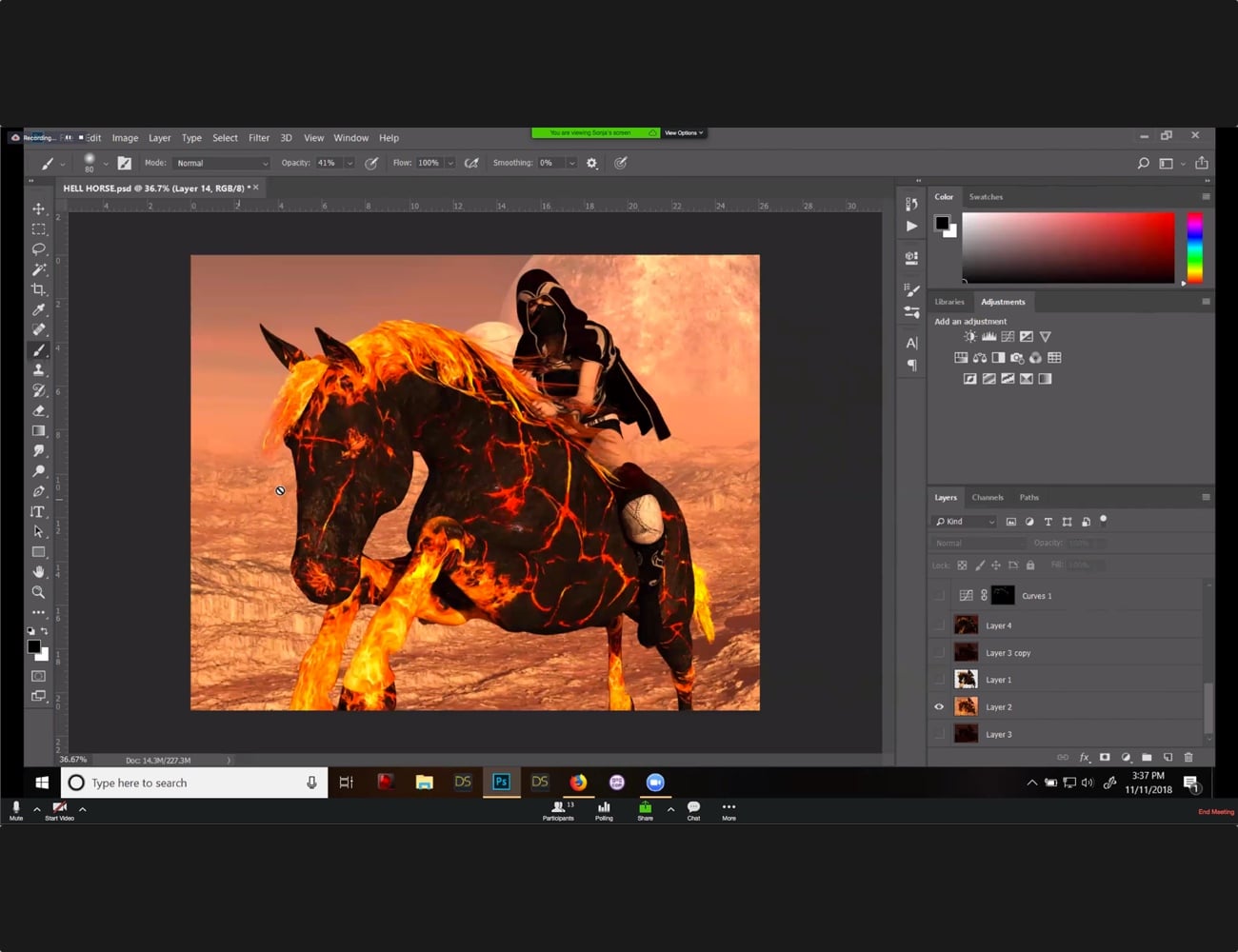
Task: Select the Brush tool
Action: (x=40, y=349)
